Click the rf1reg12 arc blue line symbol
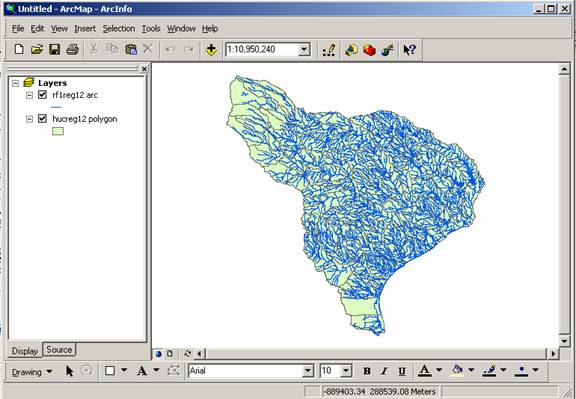 point(56,107)
